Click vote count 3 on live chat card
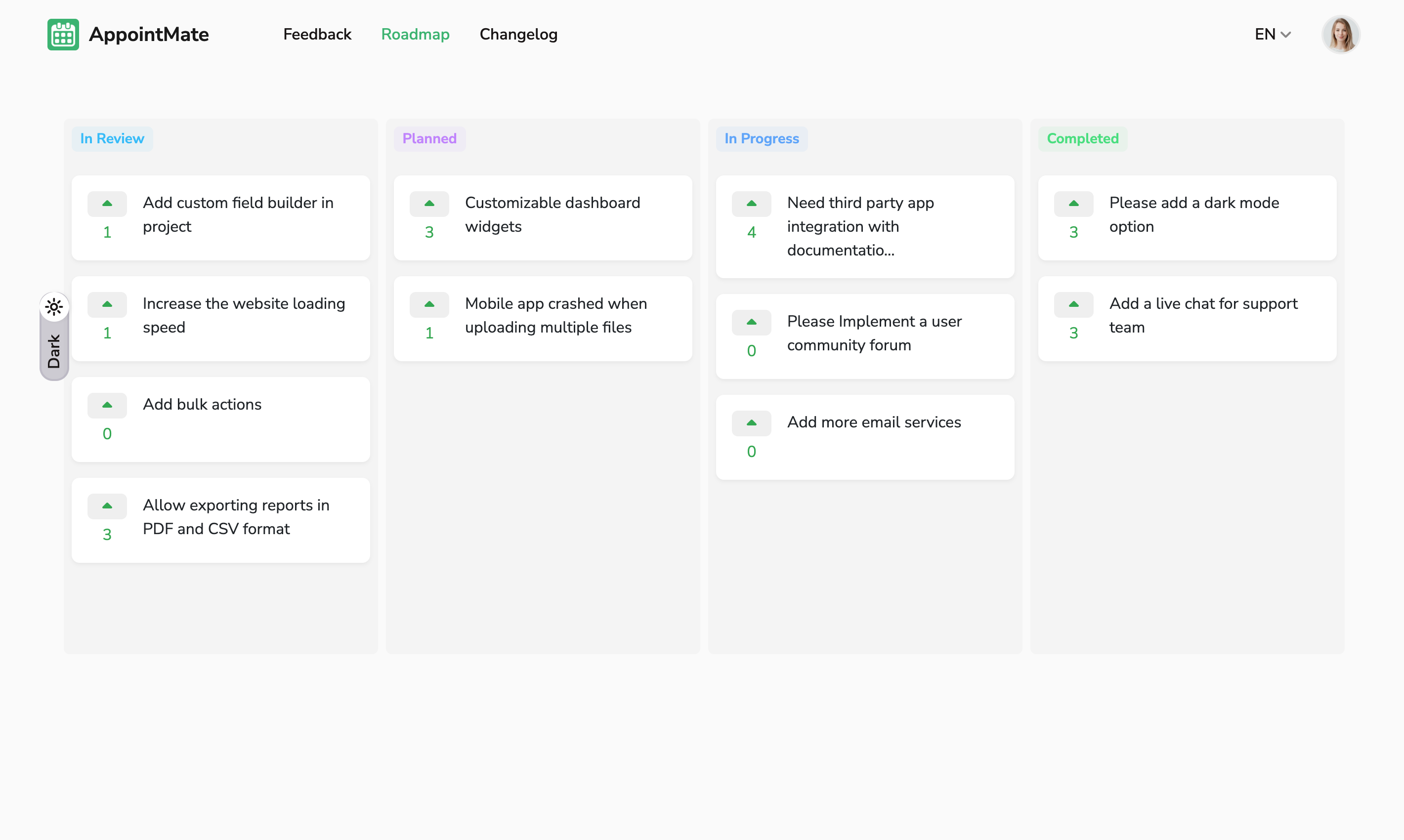This screenshot has width=1404, height=840. (1073, 333)
